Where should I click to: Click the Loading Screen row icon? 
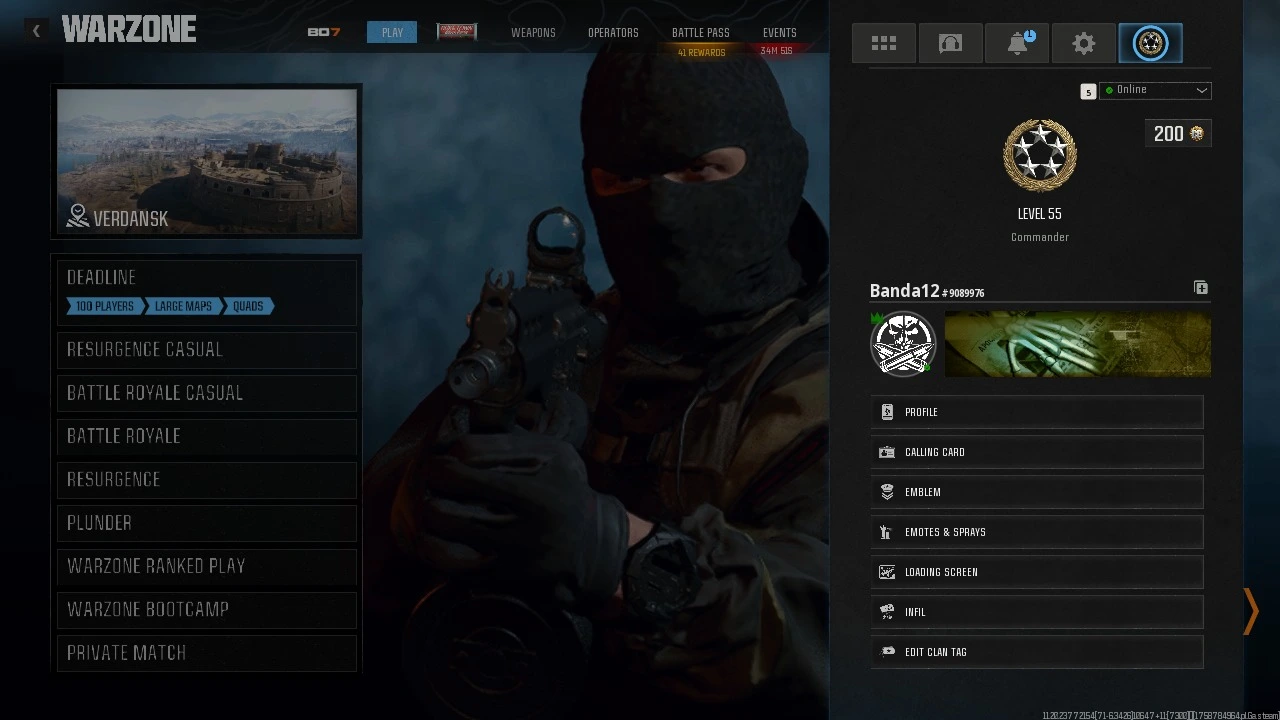coord(887,572)
